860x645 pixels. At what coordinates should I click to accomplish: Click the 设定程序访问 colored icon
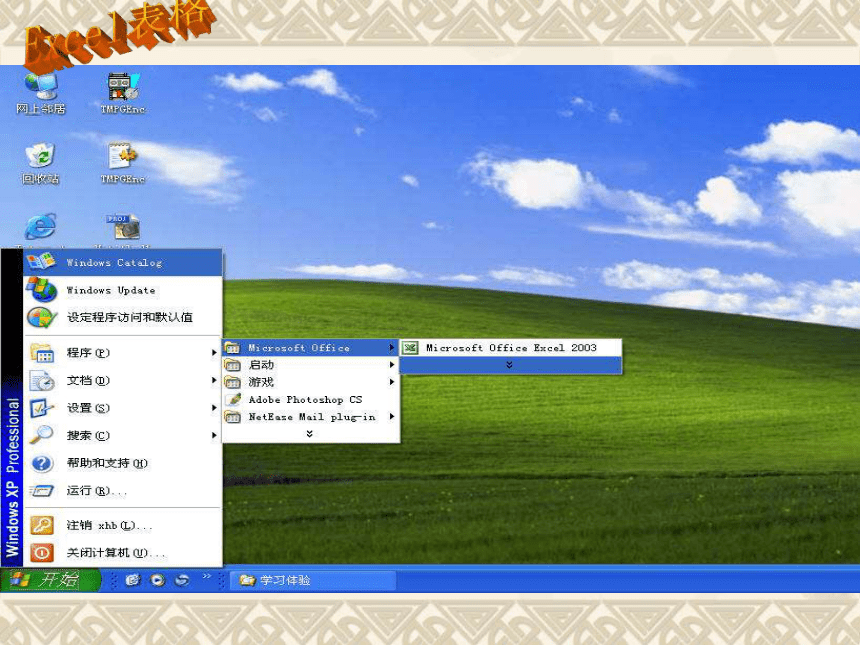[x=42, y=317]
